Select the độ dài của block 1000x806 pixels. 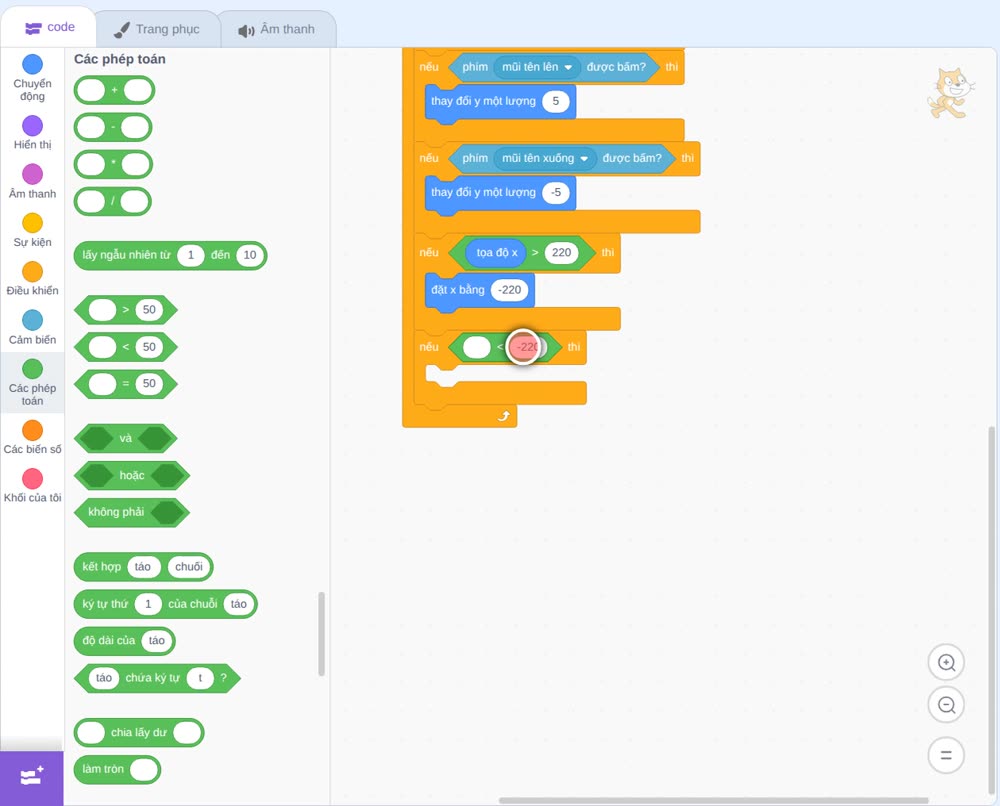[x=124, y=641]
